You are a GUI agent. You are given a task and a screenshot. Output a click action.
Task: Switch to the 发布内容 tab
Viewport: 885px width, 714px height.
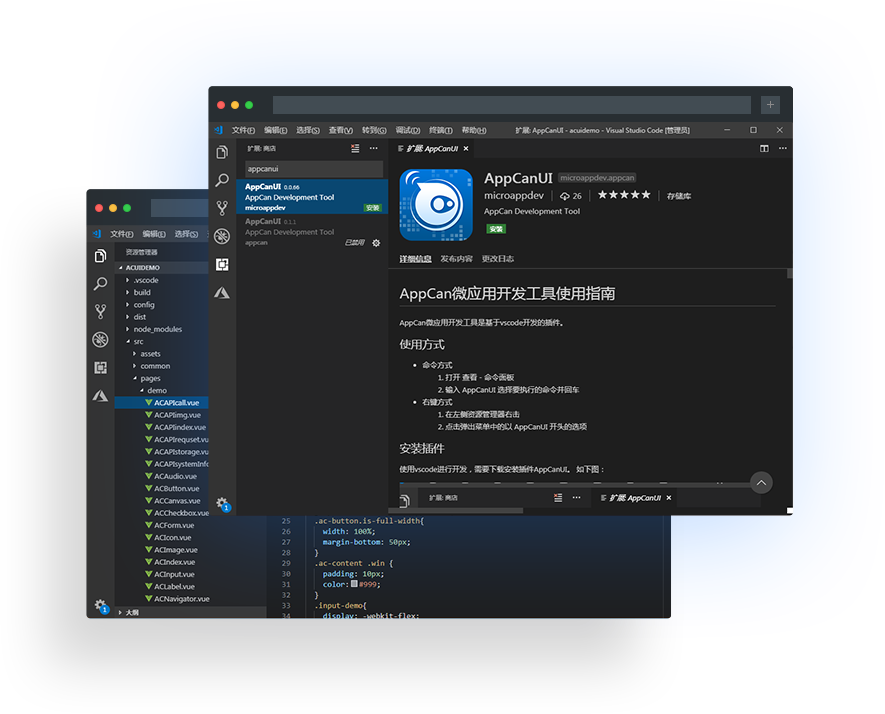point(457,259)
